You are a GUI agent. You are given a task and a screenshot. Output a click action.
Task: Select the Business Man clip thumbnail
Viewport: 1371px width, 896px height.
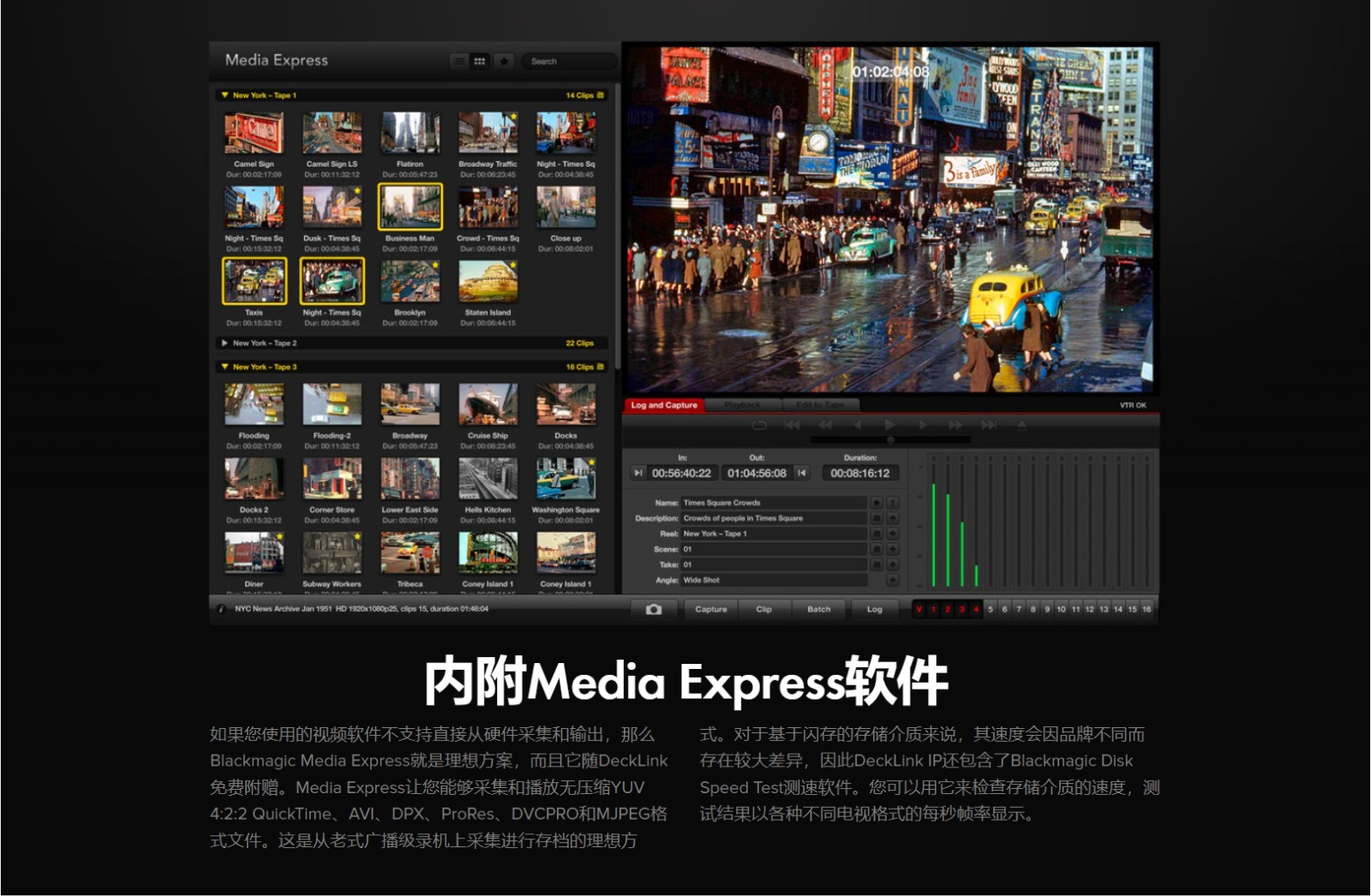click(410, 206)
